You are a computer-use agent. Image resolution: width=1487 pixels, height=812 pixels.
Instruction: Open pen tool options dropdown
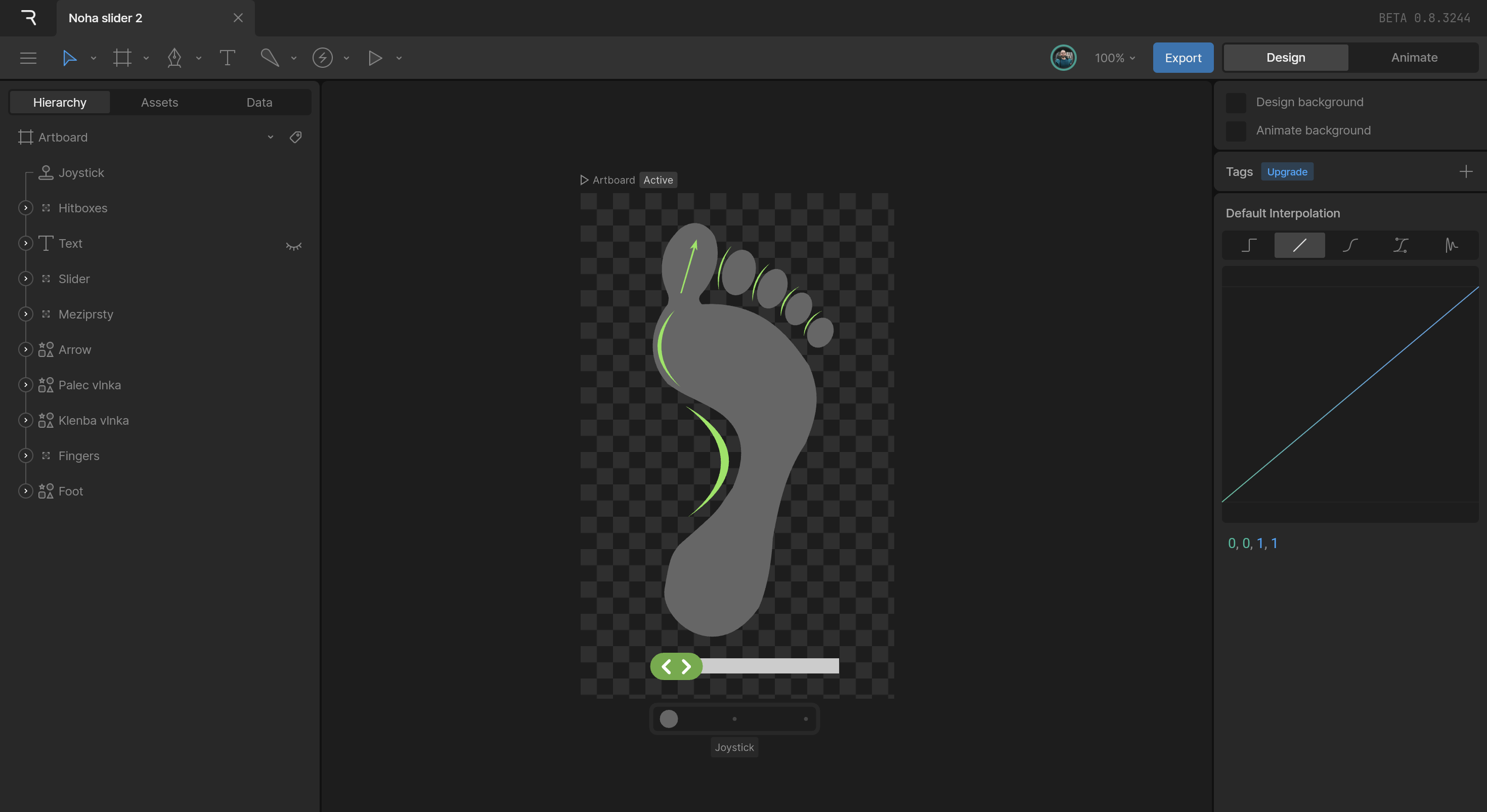coord(199,58)
